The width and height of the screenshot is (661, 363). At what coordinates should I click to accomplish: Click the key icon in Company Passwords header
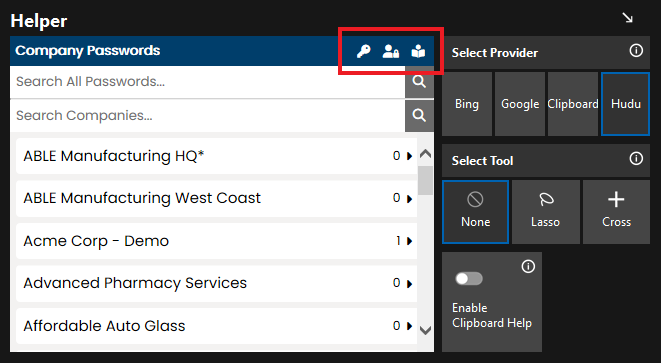363,51
